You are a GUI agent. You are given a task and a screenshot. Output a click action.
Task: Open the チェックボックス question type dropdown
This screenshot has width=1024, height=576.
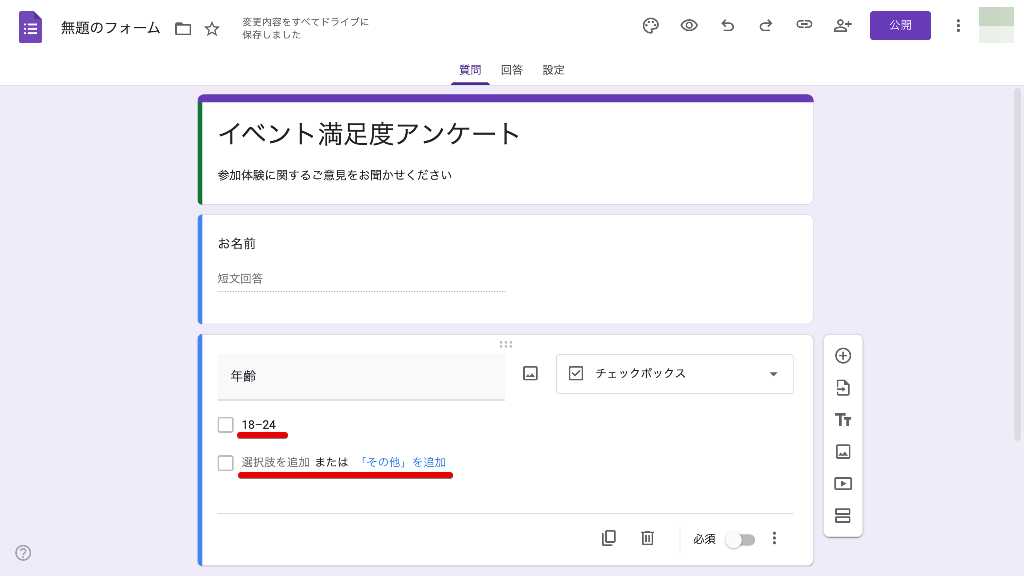(x=675, y=374)
